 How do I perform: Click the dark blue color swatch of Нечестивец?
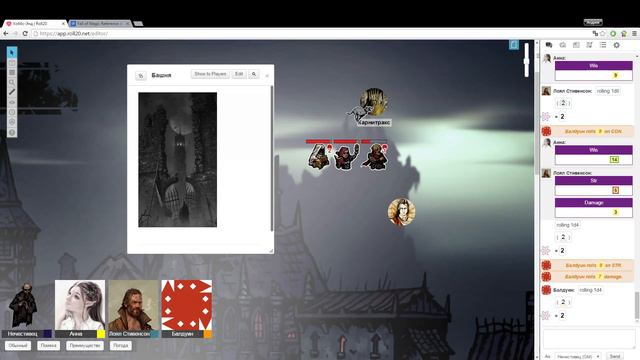click(x=47, y=334)
